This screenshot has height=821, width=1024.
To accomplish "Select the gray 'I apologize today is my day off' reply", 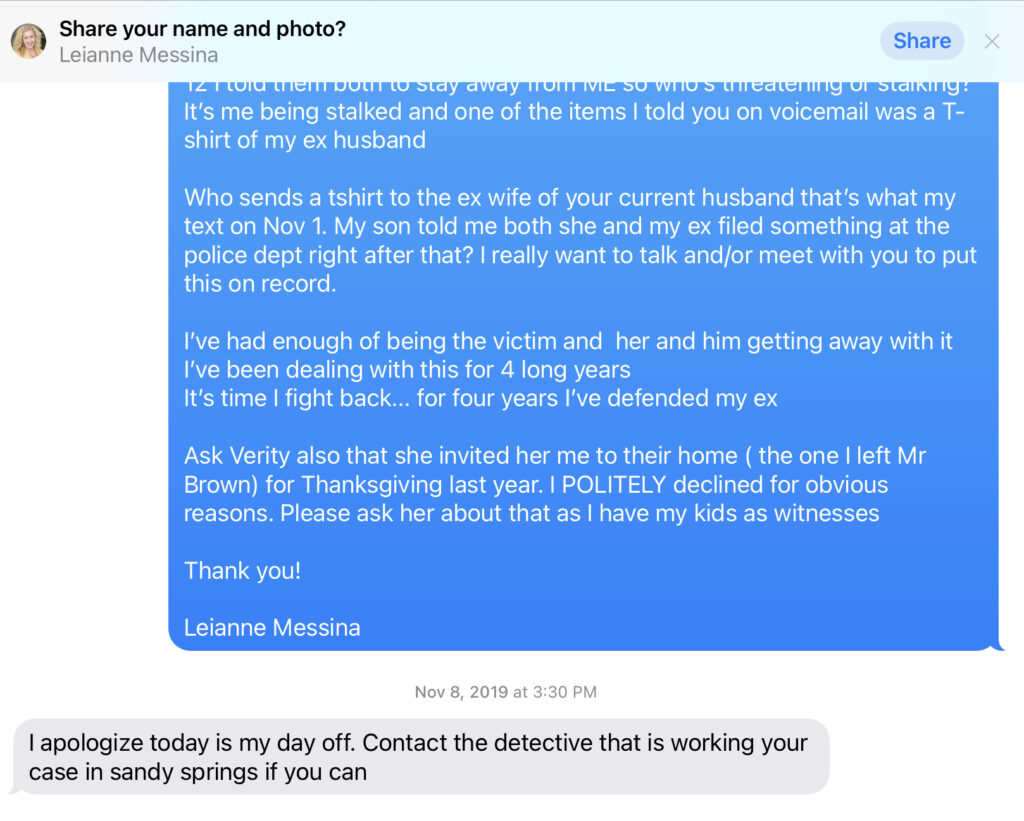I will coord(421,757).
